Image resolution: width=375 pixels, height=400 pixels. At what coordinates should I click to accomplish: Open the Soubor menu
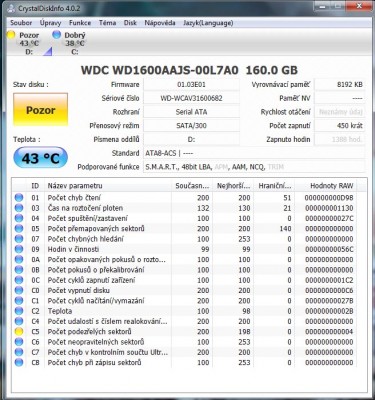(21, 23)
